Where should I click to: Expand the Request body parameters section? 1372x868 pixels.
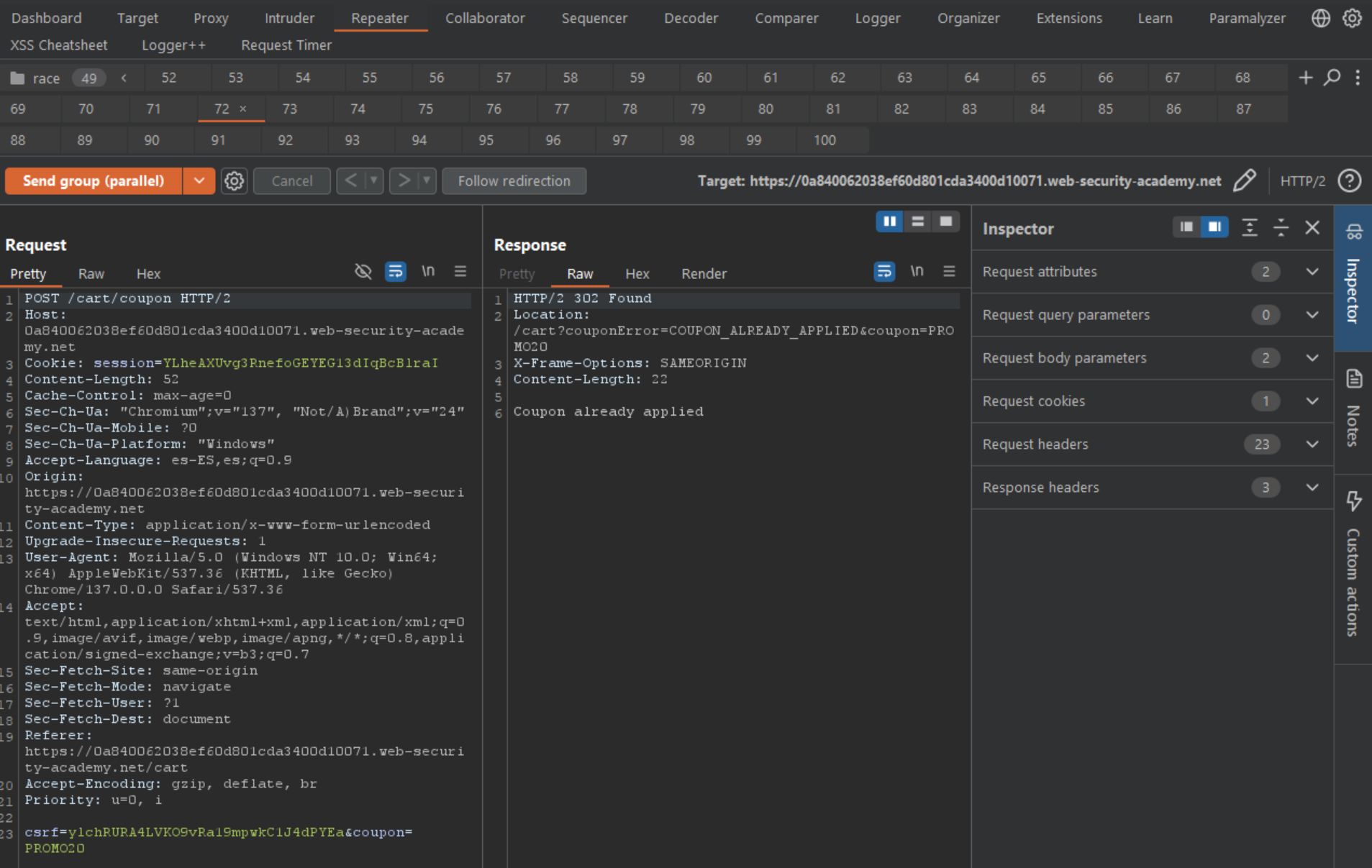[x=1312, y=358]
